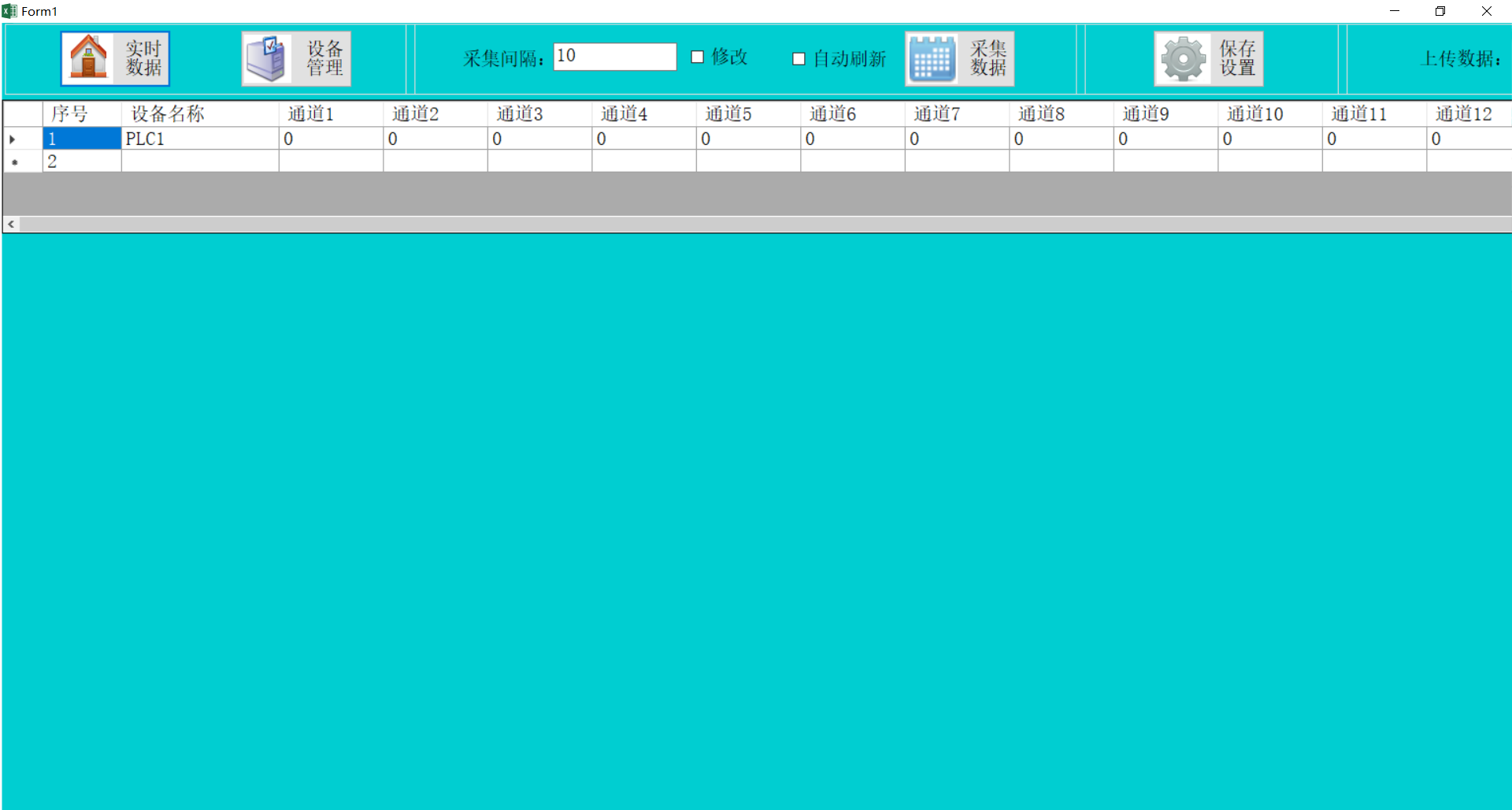The height and width of the screenshot is (810, 1512).
Task: Click the 设备名称 column header
Action: tap(200, 114)
